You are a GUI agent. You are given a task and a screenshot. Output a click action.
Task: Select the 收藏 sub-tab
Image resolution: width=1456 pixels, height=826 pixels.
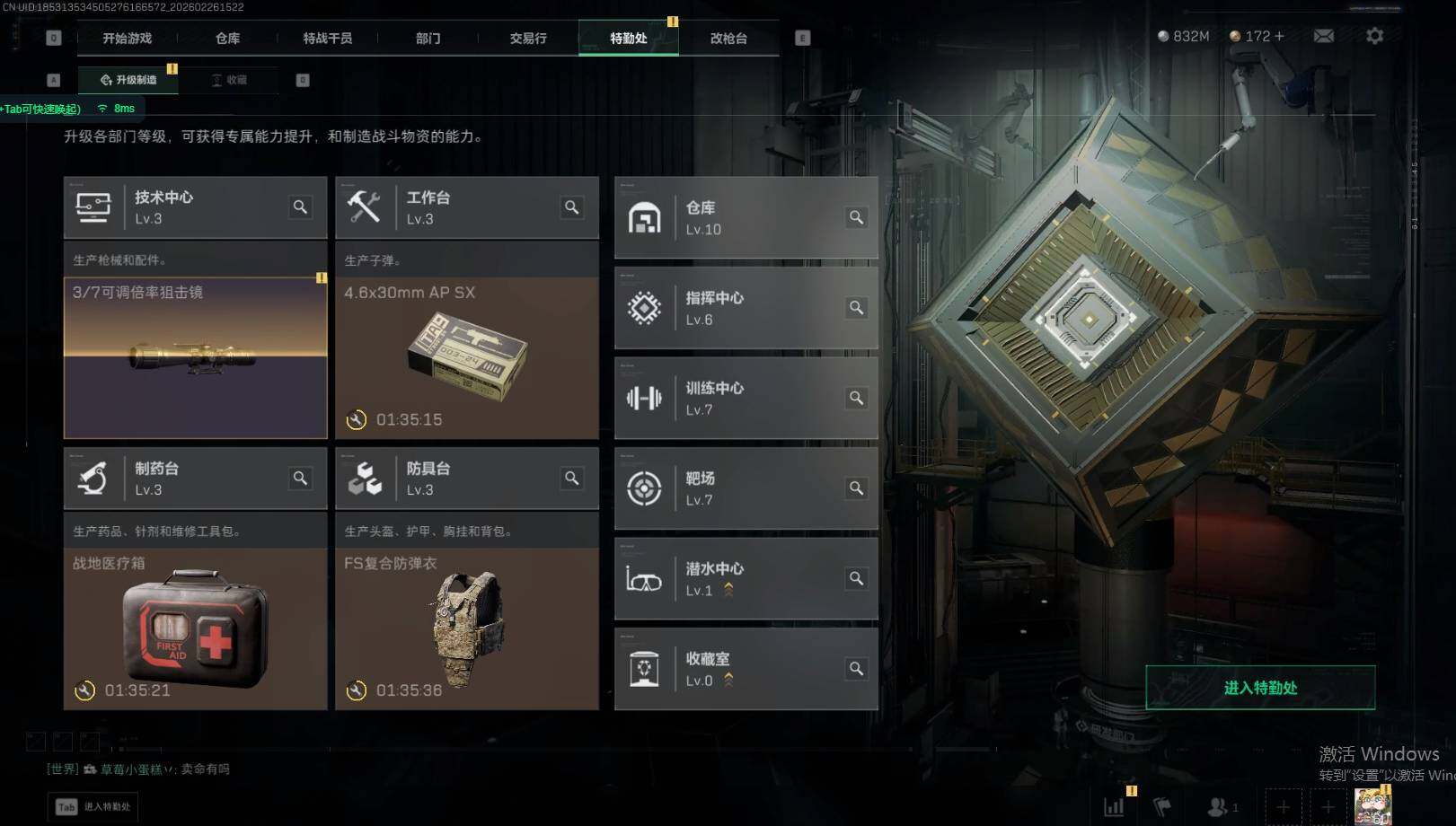pyautogui.click(x=229, y=80)
